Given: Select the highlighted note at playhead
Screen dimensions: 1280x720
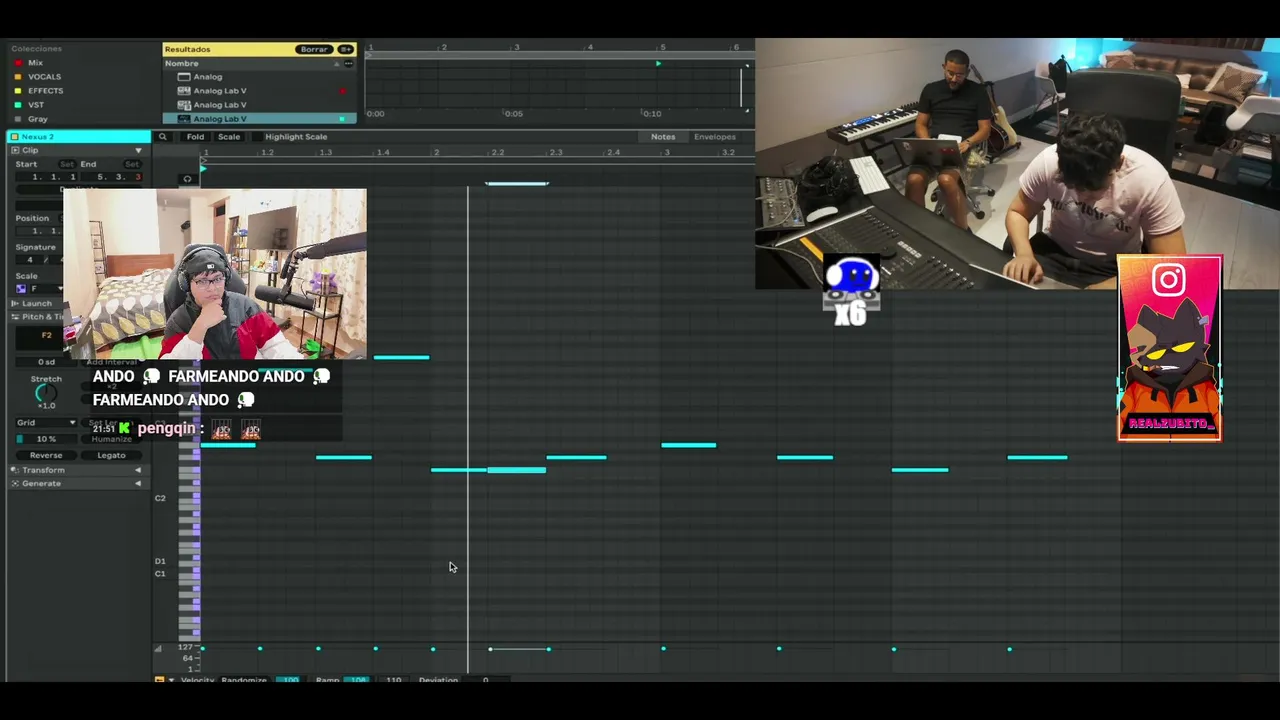Looking at the screenshot, I should pyautogui.click(x=517, y=470).
